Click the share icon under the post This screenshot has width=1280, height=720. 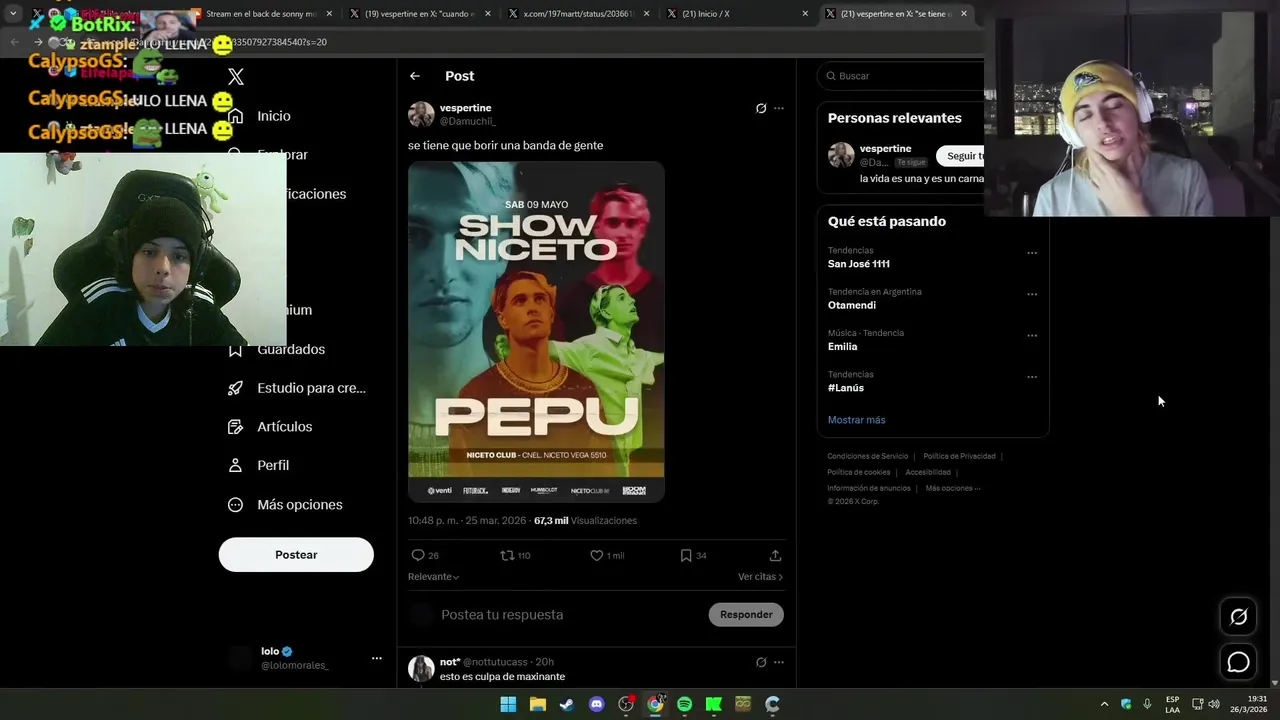[775, 555]
